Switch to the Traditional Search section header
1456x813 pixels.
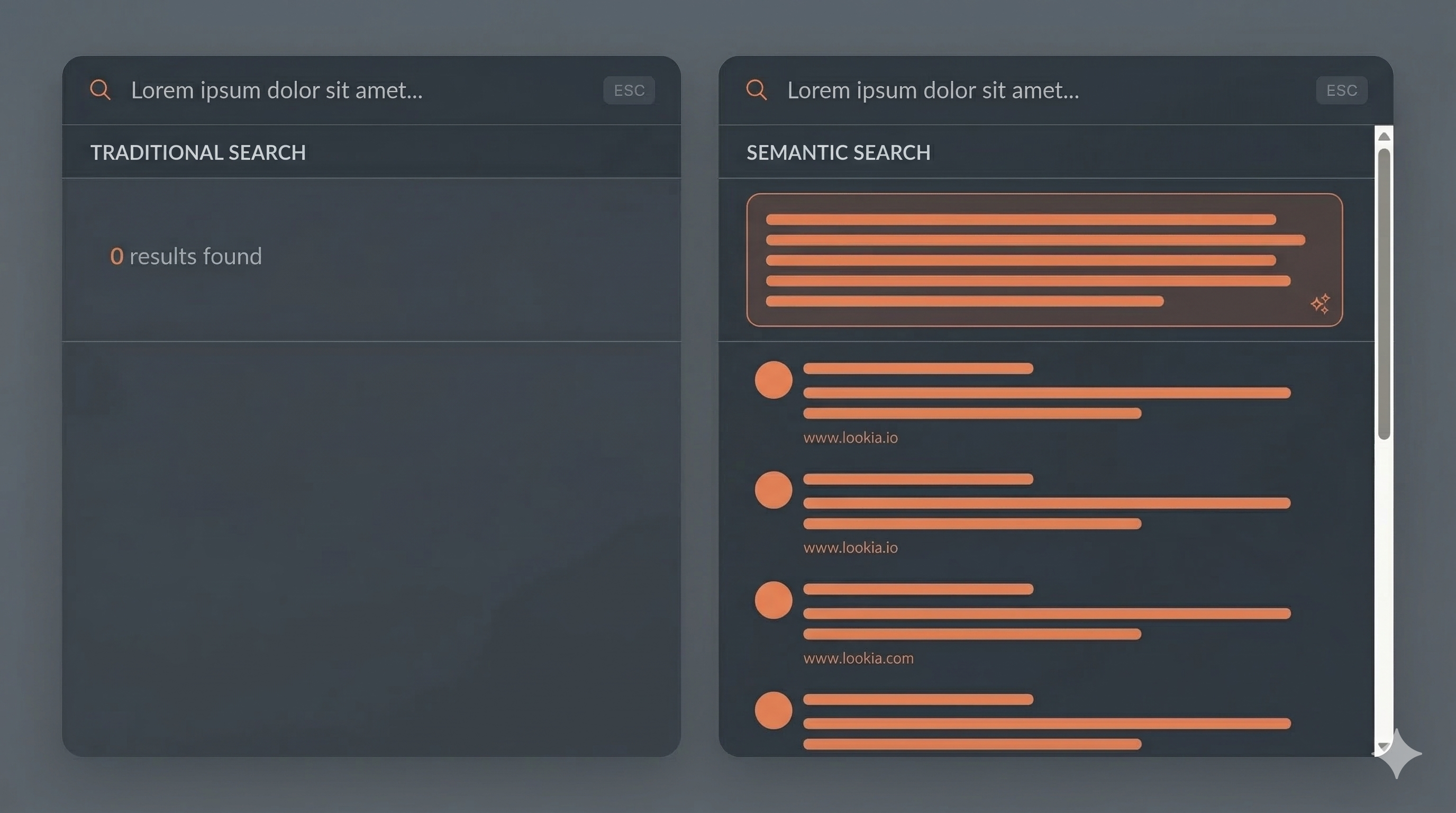198,151
